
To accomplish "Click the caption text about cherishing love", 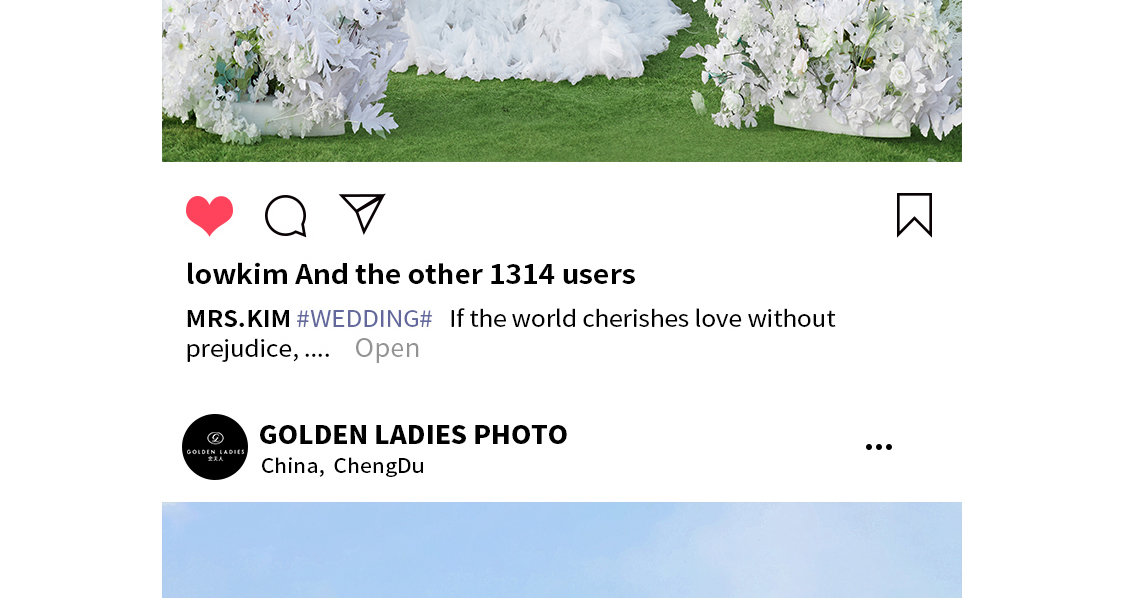I will pyautogui.click(x=511, y=333).
